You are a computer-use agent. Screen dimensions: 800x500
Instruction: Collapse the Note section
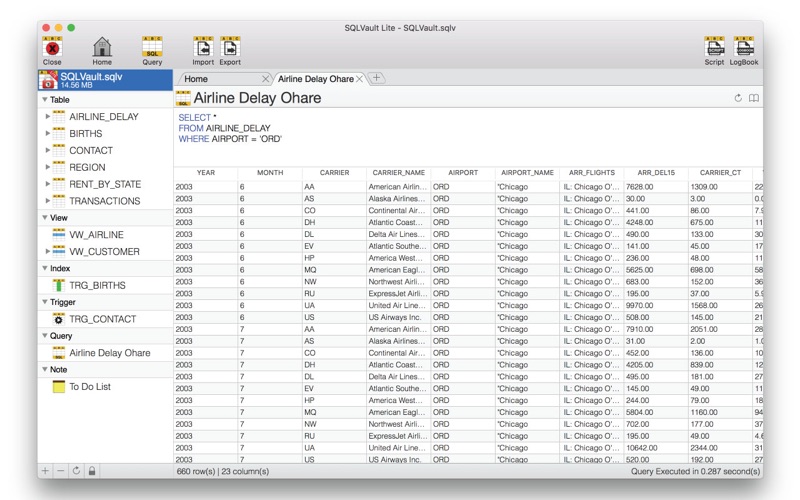point(45,369)
